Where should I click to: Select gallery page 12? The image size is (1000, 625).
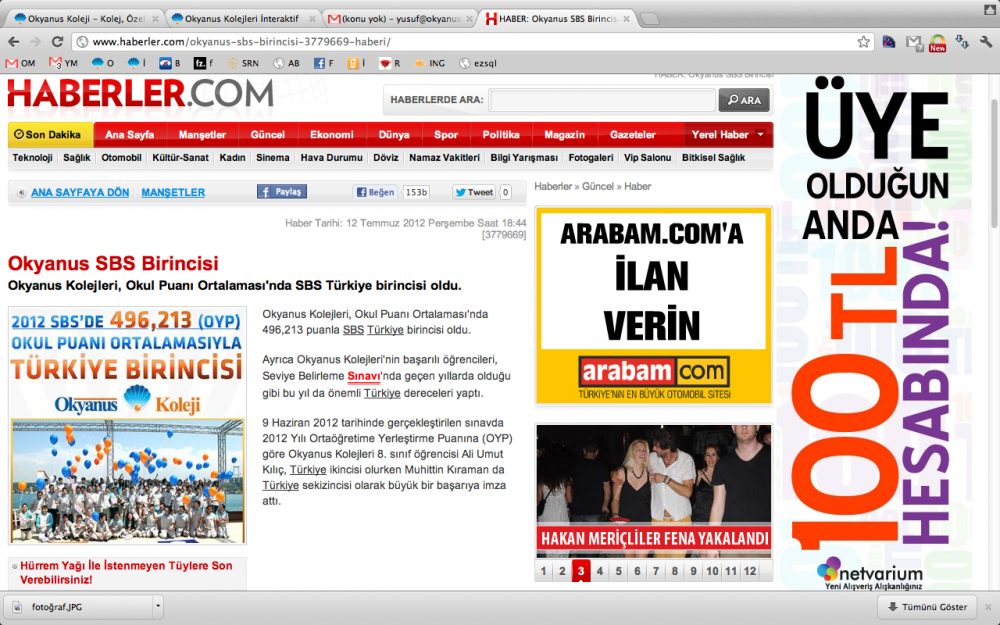tap(750, 571)
